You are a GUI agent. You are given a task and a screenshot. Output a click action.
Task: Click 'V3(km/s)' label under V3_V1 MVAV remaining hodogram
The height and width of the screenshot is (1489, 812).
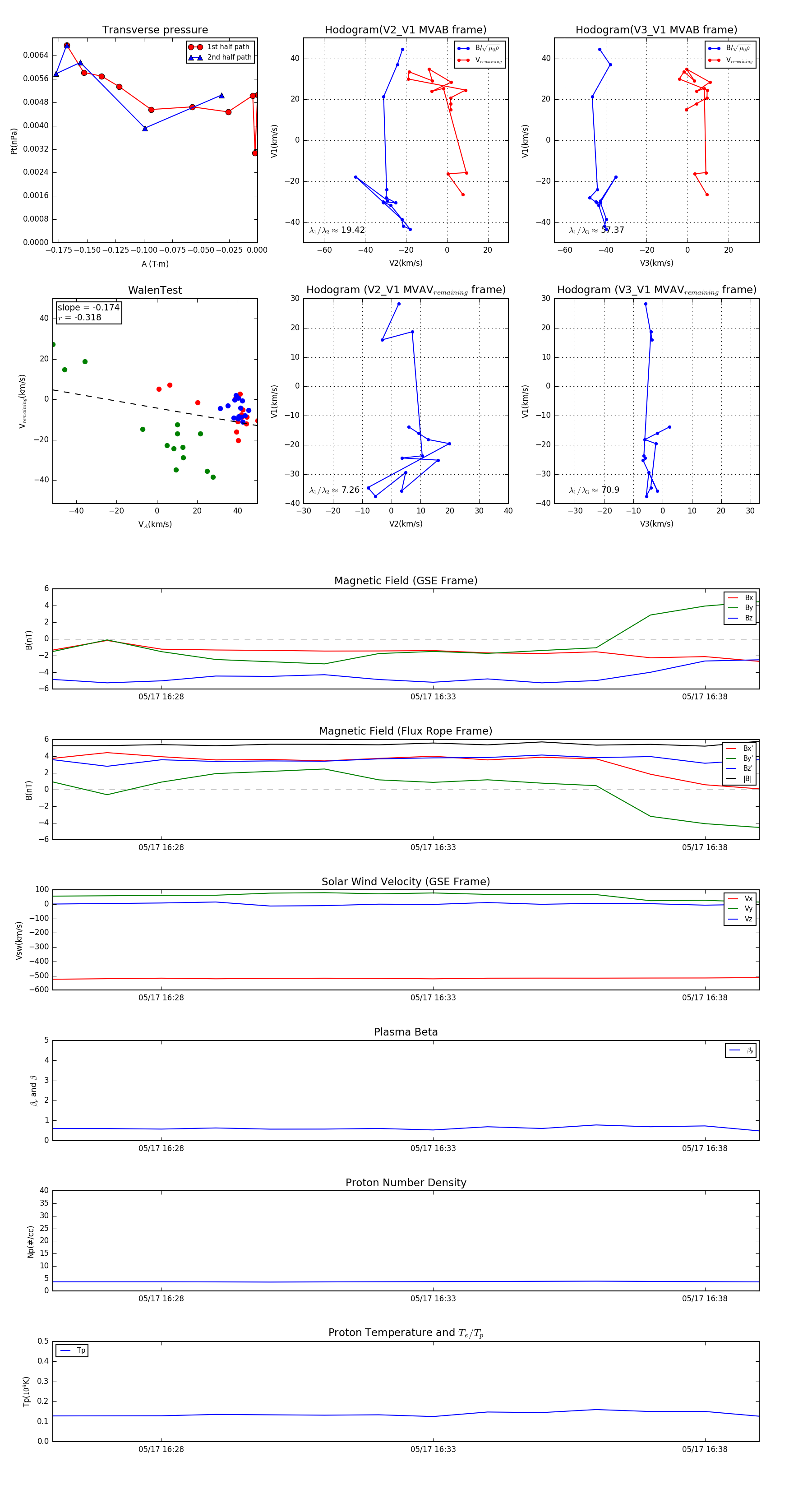click(x=656, y=524)
